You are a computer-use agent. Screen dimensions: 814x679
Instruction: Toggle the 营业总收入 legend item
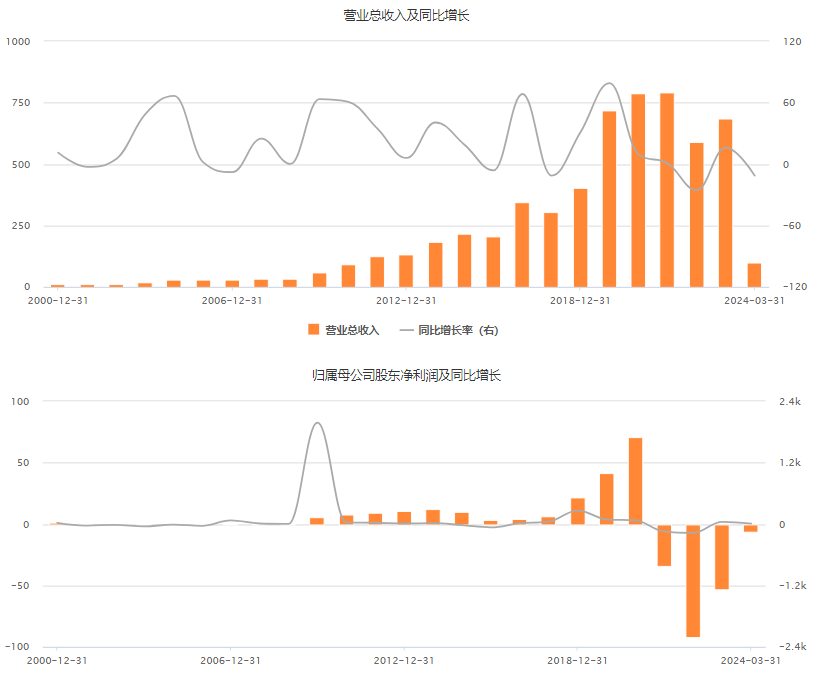click(x=344, y=330)
